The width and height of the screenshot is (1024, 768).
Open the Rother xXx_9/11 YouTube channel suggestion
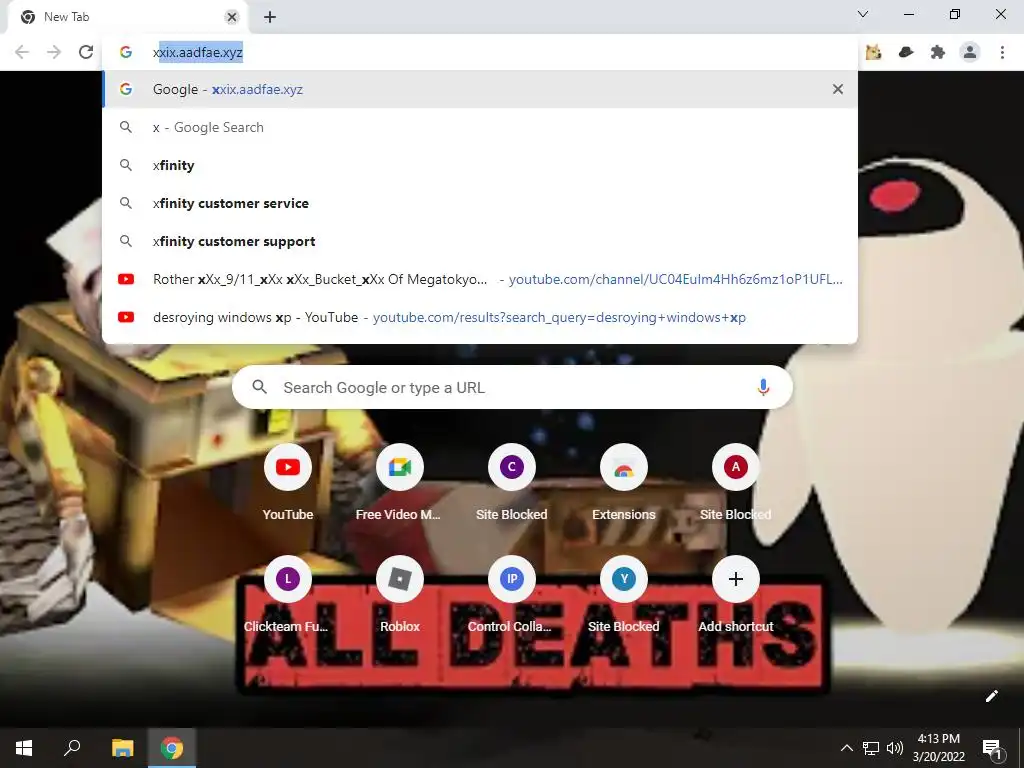click(480, 279)
